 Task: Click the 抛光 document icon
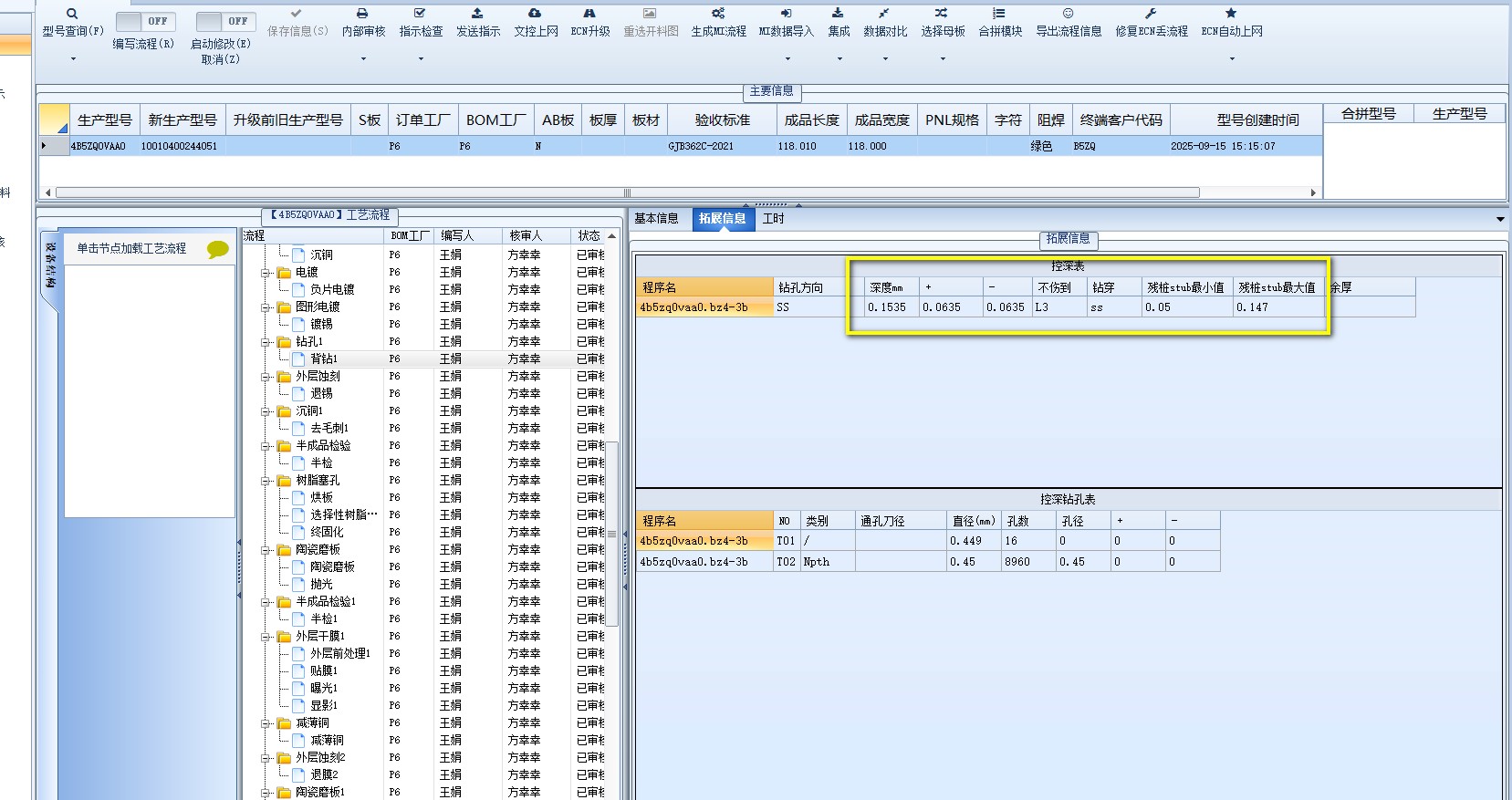(x=298, y=585)
